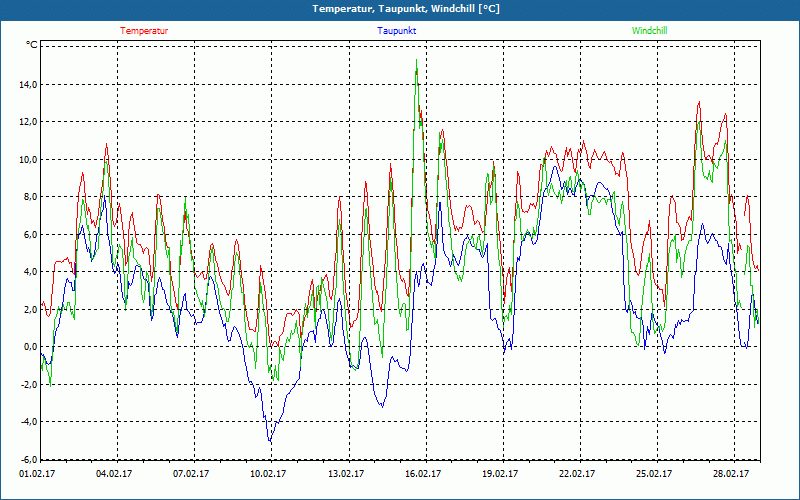Click the green Windchill legend label
Image resolution: width=800 pixels, height=500 pixels.
[x=649, y=31]
